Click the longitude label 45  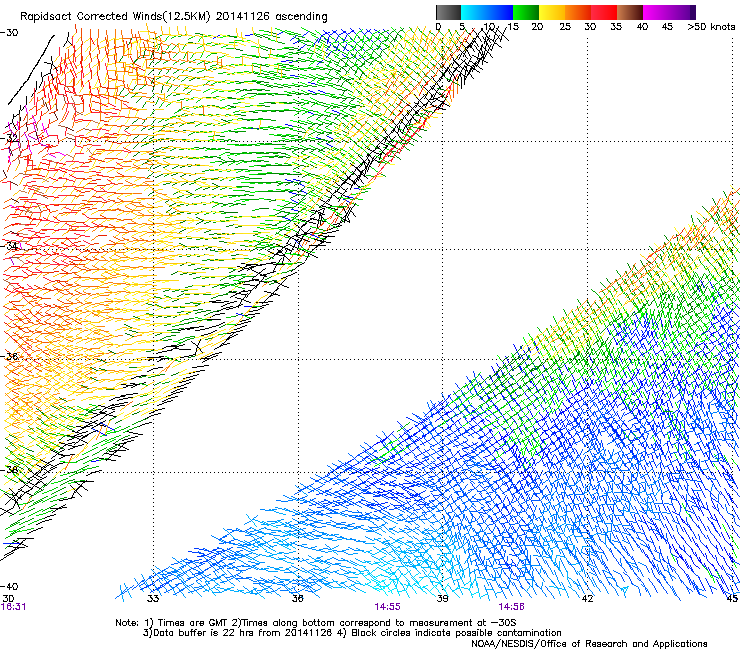(x=732, y=599)
